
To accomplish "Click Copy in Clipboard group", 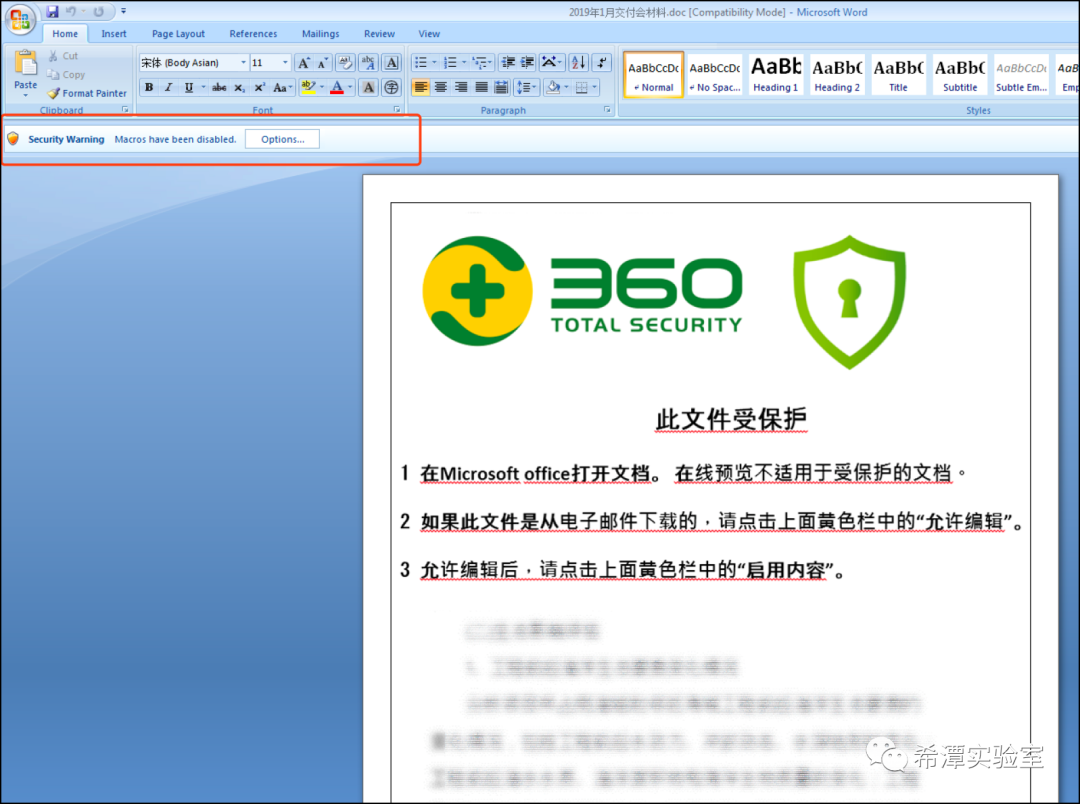I will (66, 74).
